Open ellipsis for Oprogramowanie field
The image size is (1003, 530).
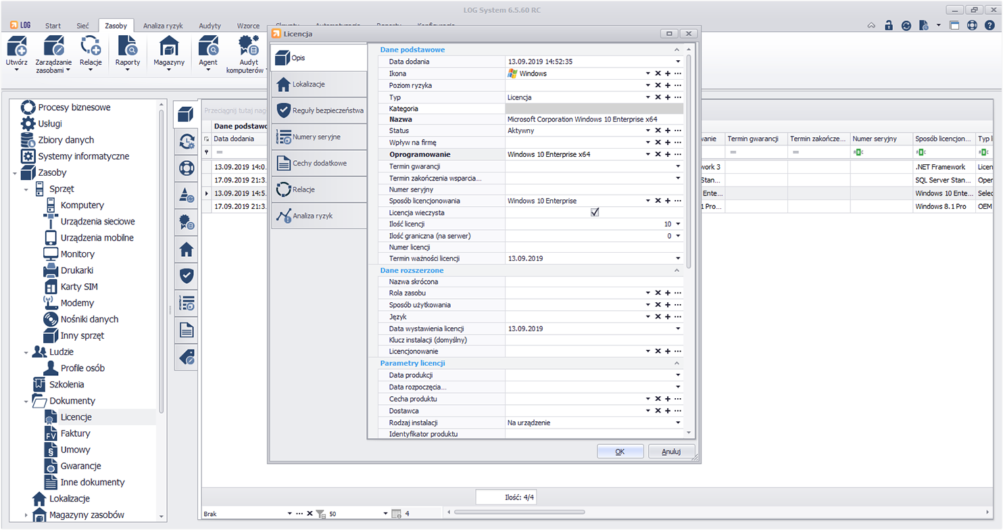tap(678, 154)
